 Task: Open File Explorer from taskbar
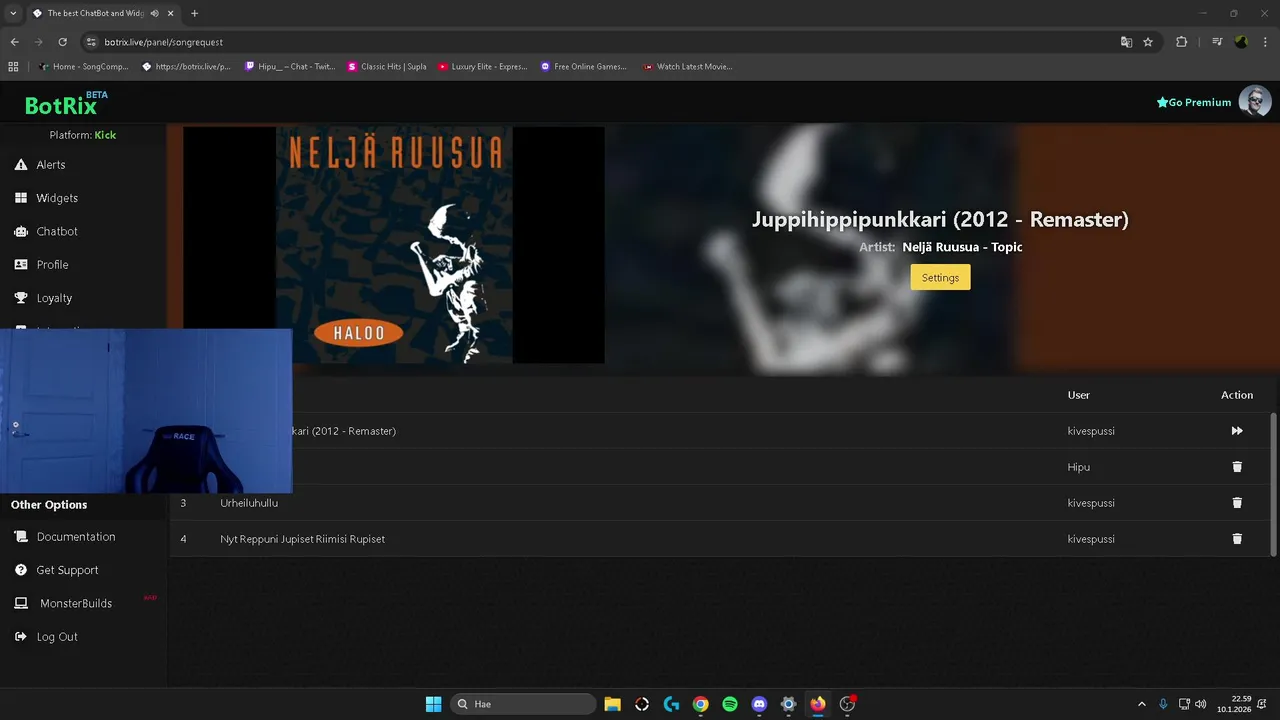613,704
